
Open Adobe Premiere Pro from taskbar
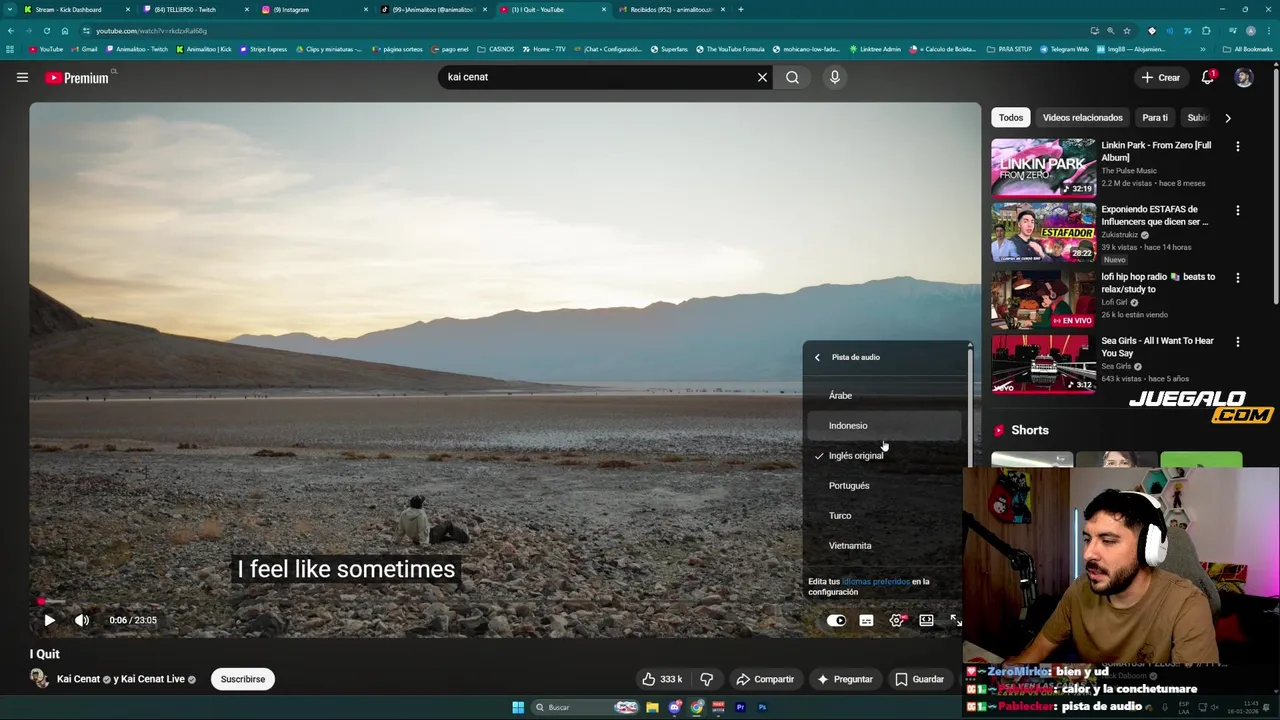click(740, 707)
